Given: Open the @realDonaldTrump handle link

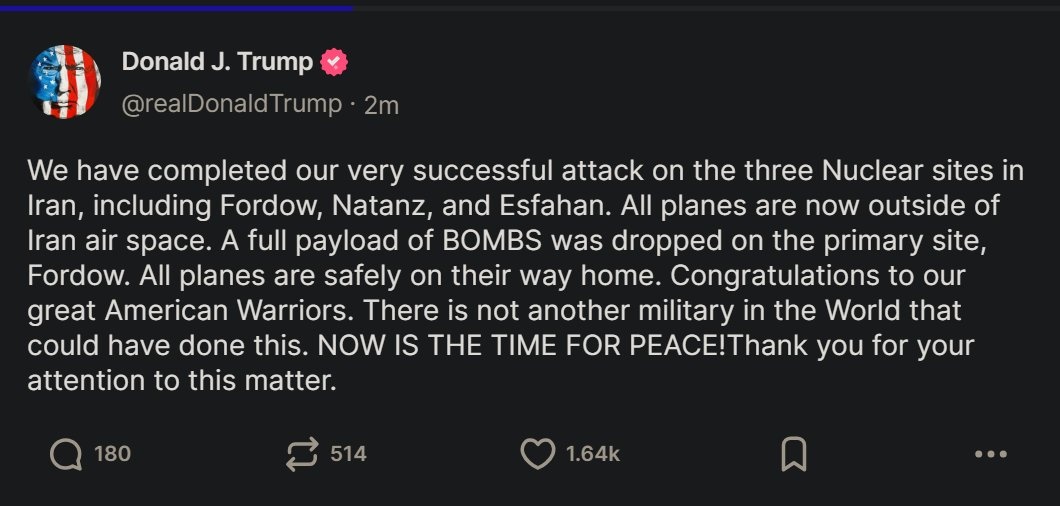Looking at the screenshot, I should [231, 104].
